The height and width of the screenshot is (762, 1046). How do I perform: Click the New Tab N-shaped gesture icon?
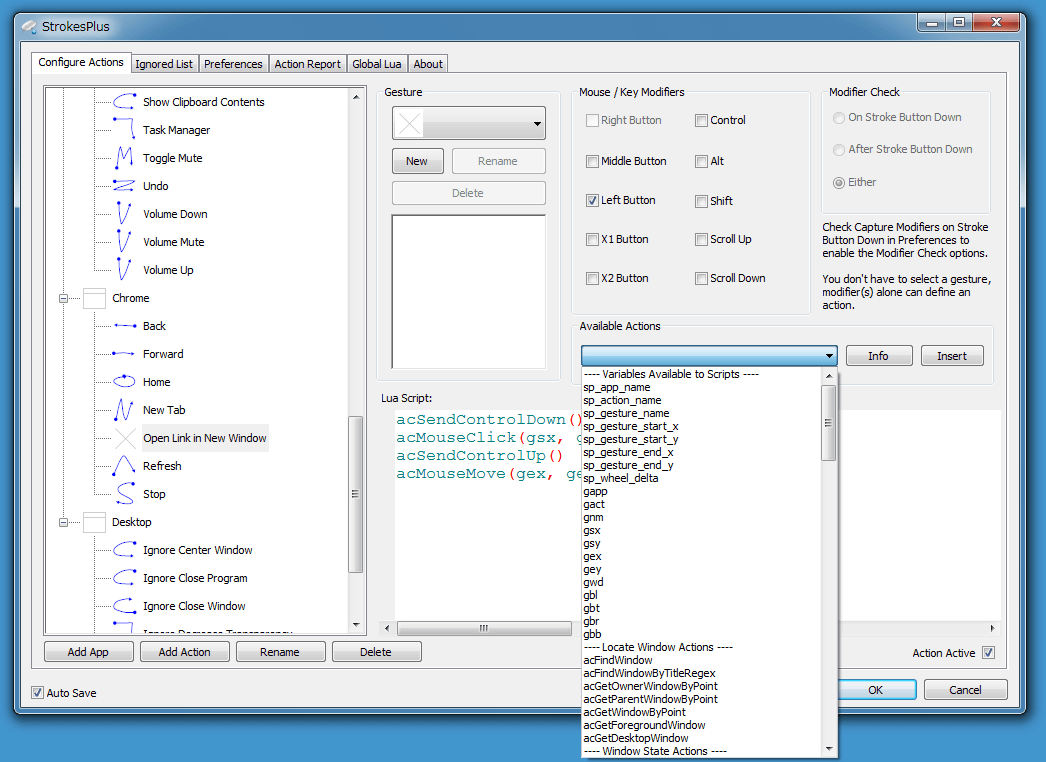coord(125,410)
